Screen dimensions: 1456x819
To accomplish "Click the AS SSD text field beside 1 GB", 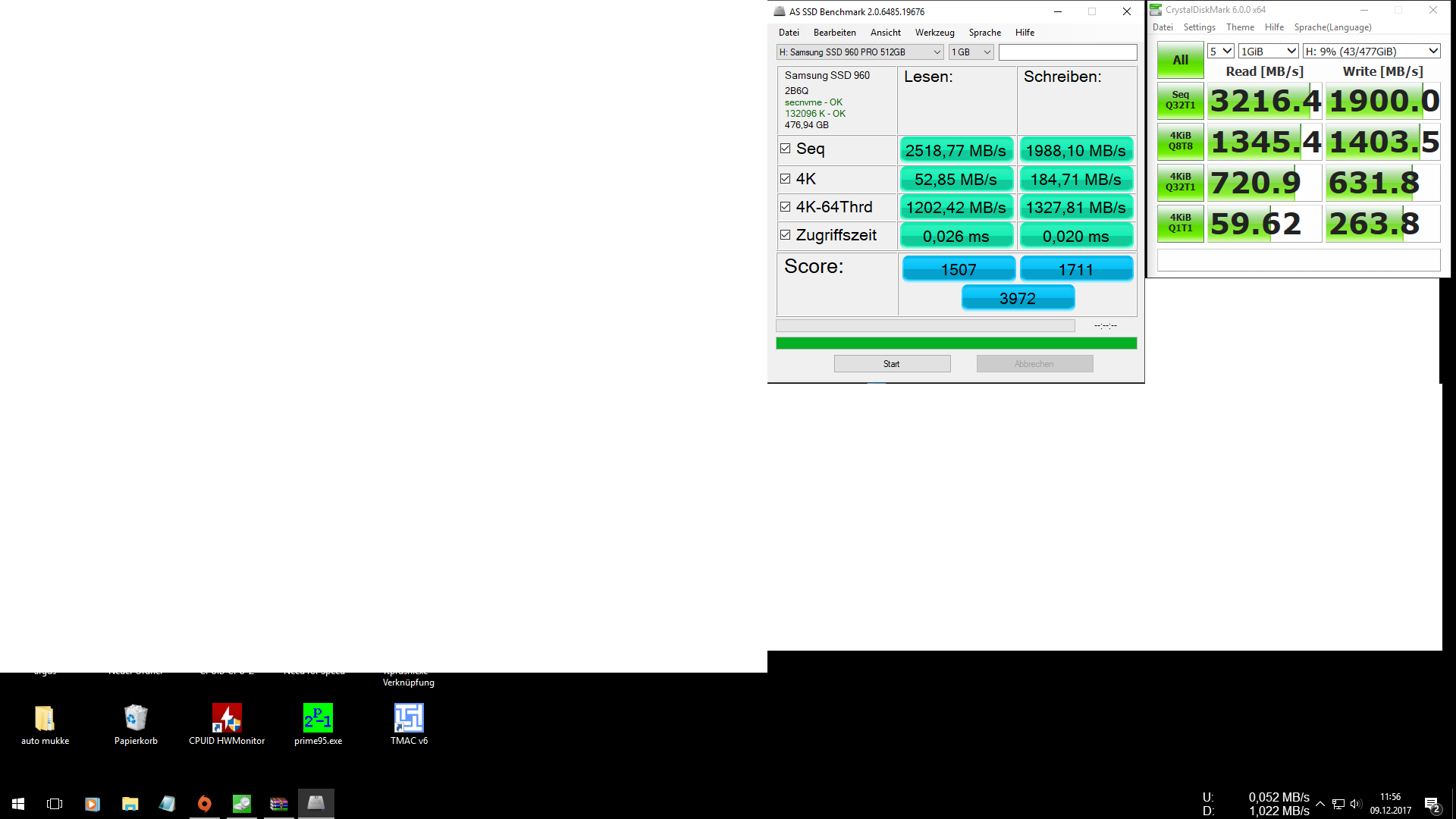I will tap(1068, 52).
